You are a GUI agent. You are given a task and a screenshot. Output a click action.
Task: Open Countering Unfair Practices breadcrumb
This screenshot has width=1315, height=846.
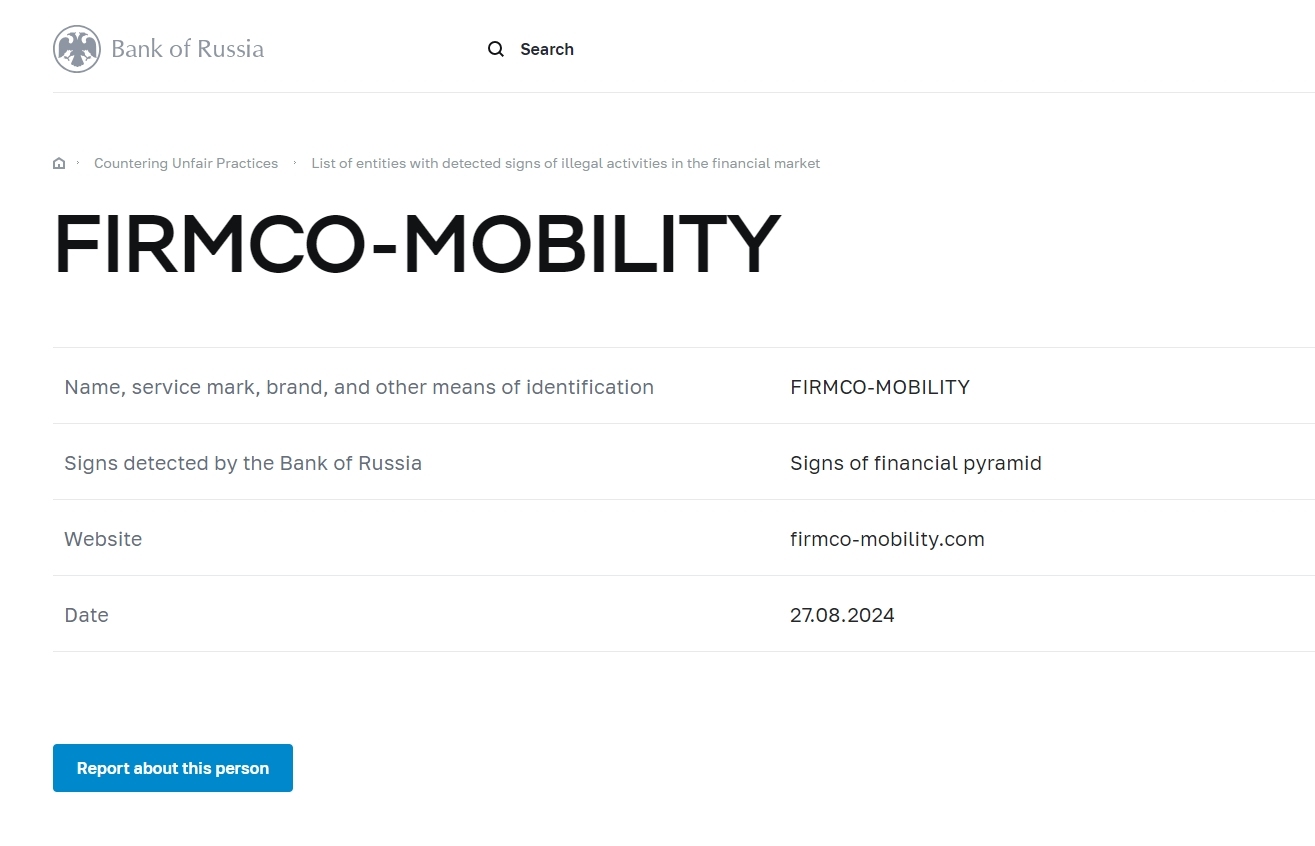pyautogui.click(x=186, y=163)
